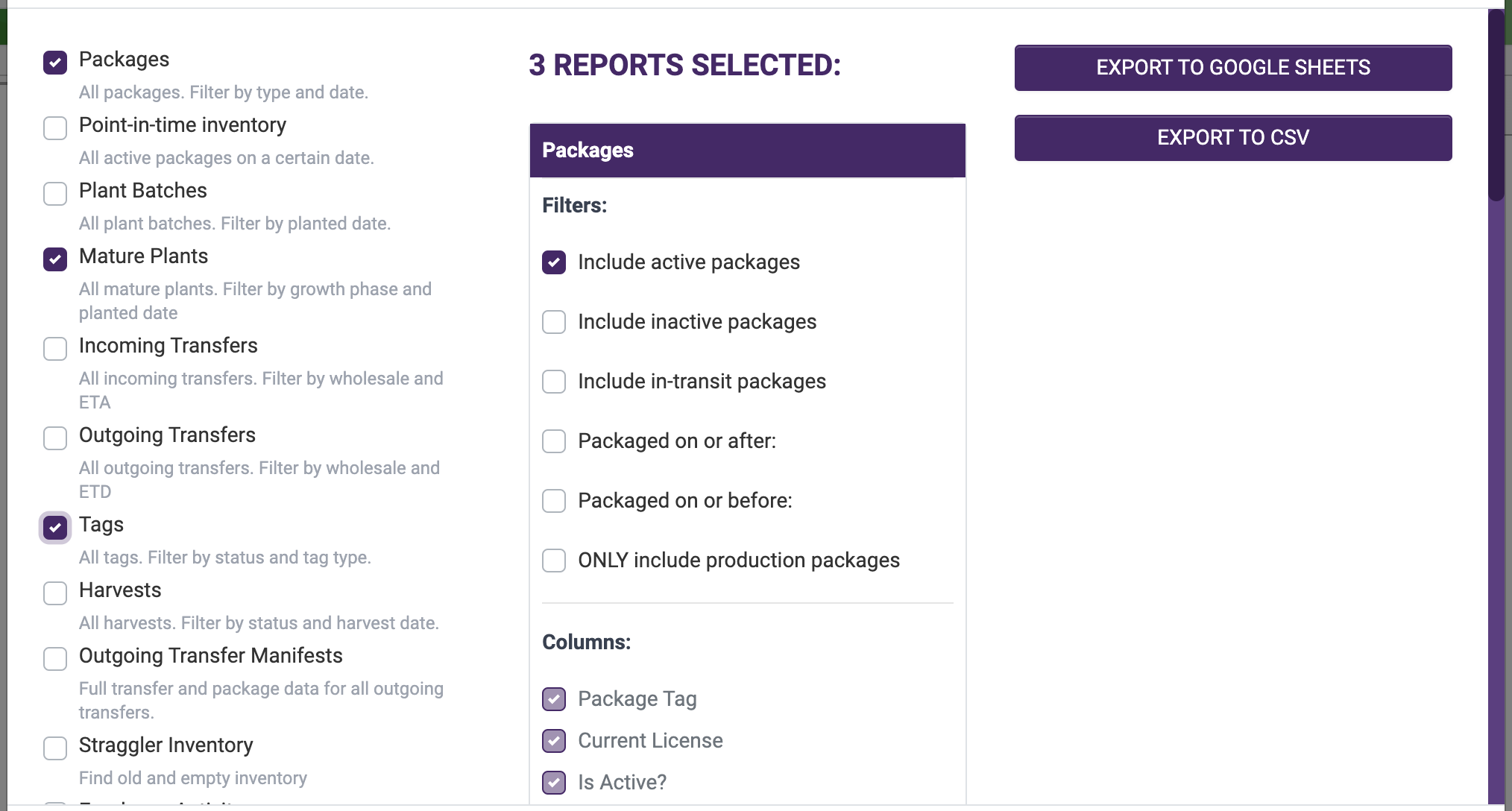Select the Harvests report icon

click(x=56, y=593)
